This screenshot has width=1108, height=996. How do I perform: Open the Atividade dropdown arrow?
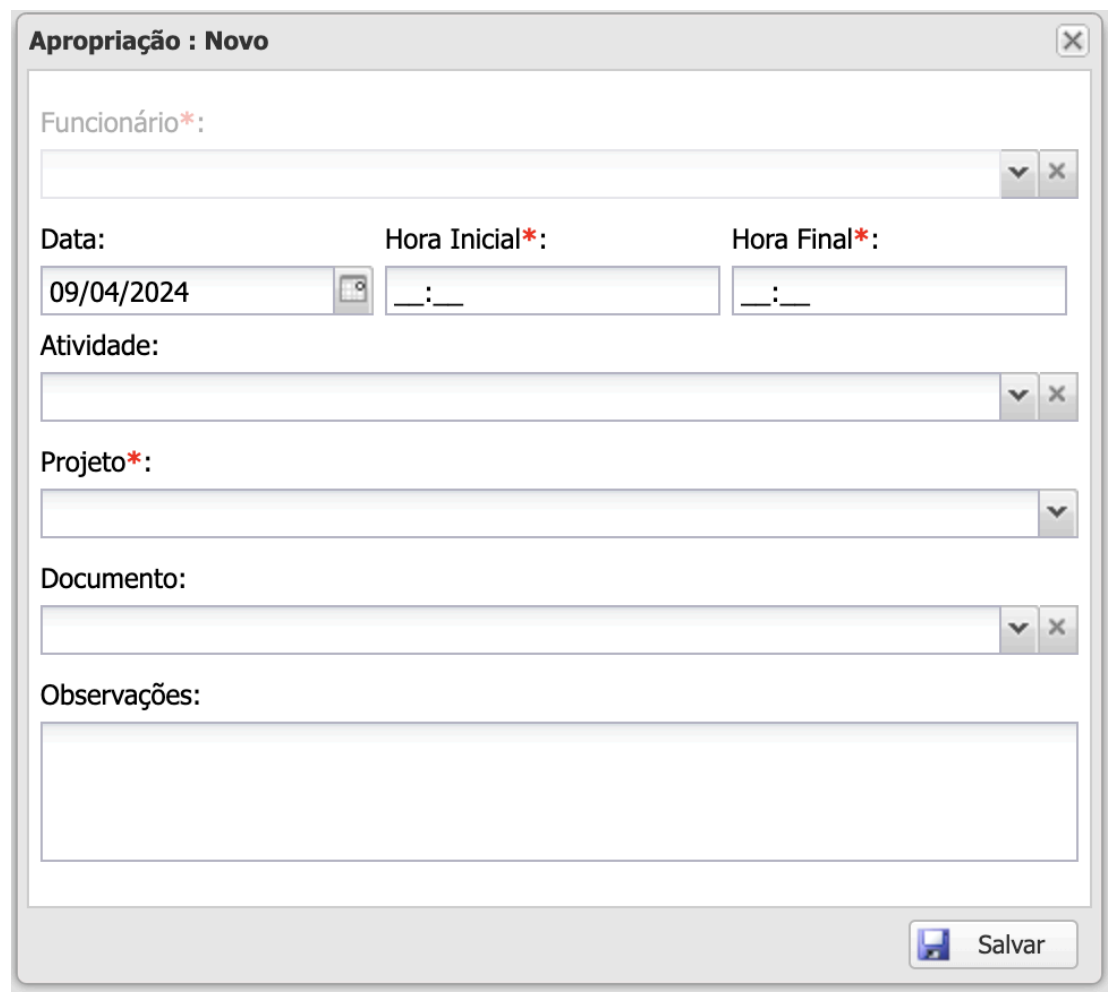click(1019, 397)
